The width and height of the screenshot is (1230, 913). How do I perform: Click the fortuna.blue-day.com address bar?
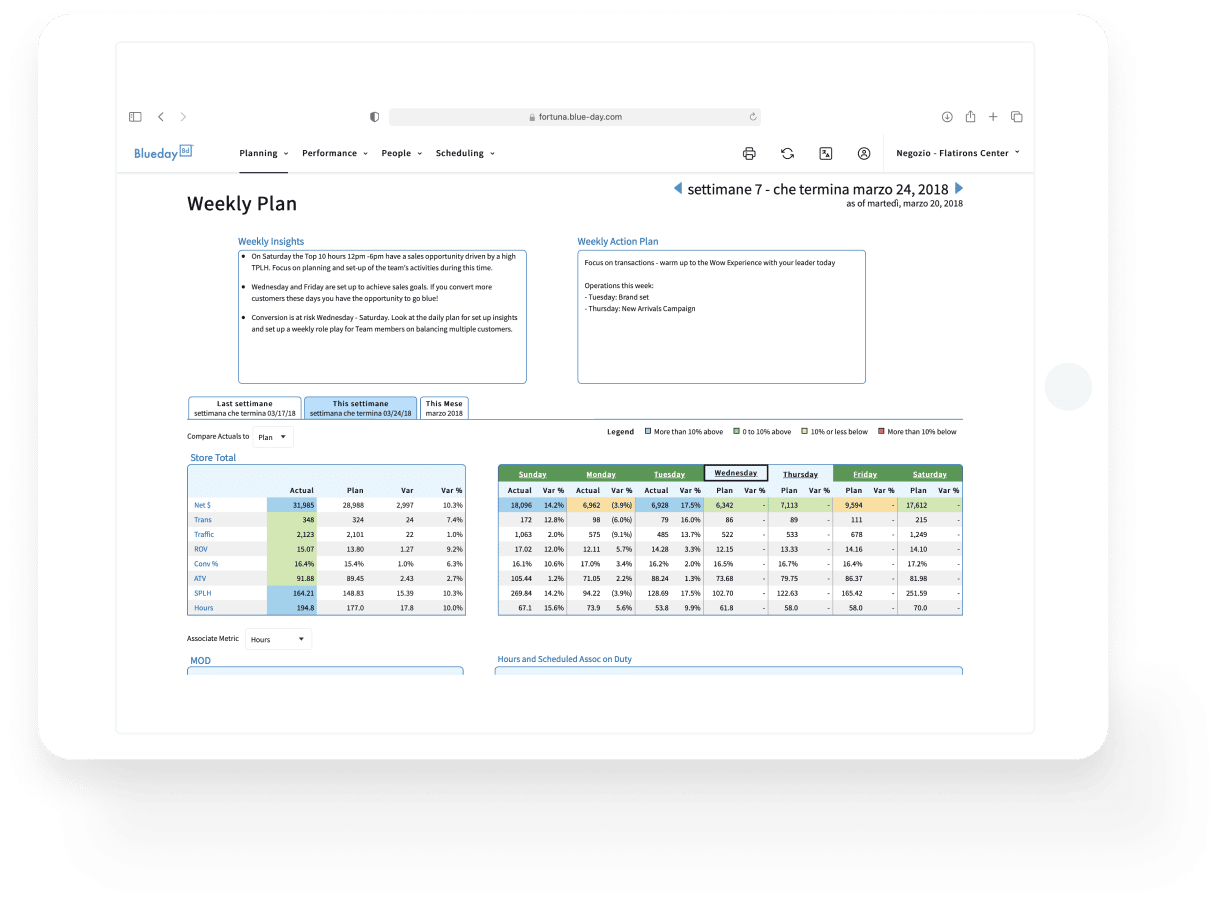coord(575,117)
